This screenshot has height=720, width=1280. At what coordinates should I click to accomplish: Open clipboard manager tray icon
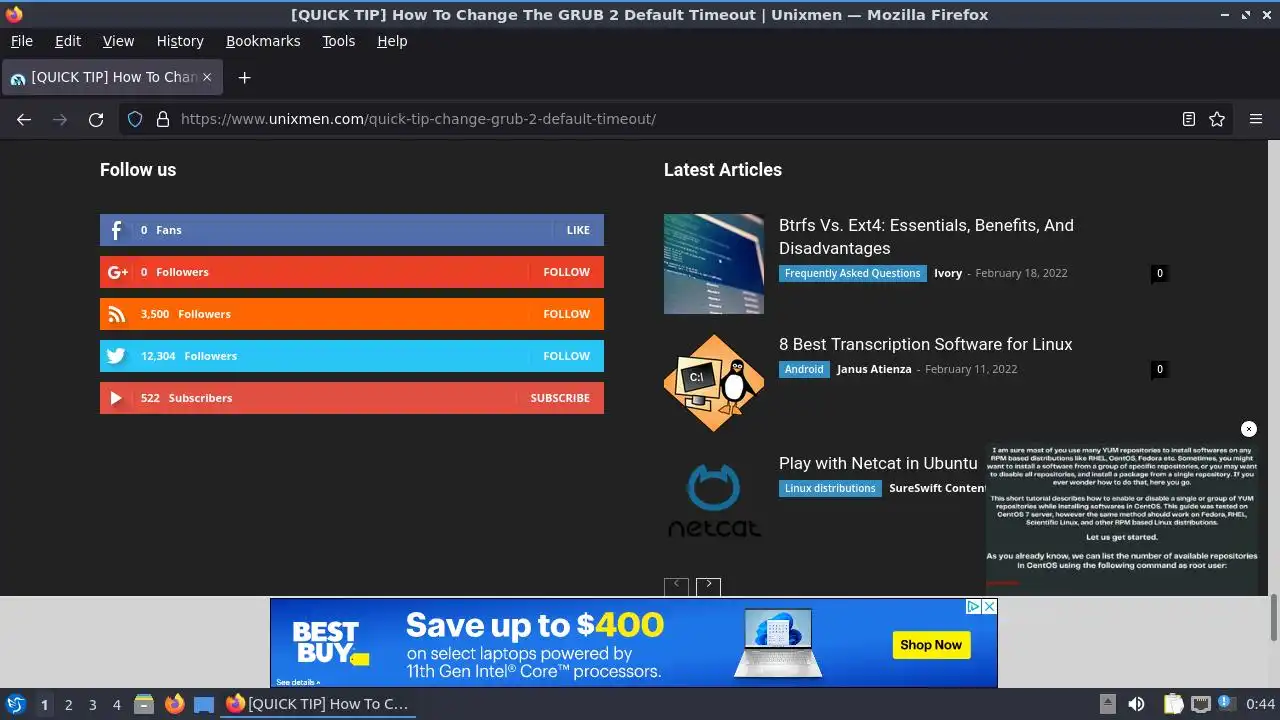coord(1173,704)
